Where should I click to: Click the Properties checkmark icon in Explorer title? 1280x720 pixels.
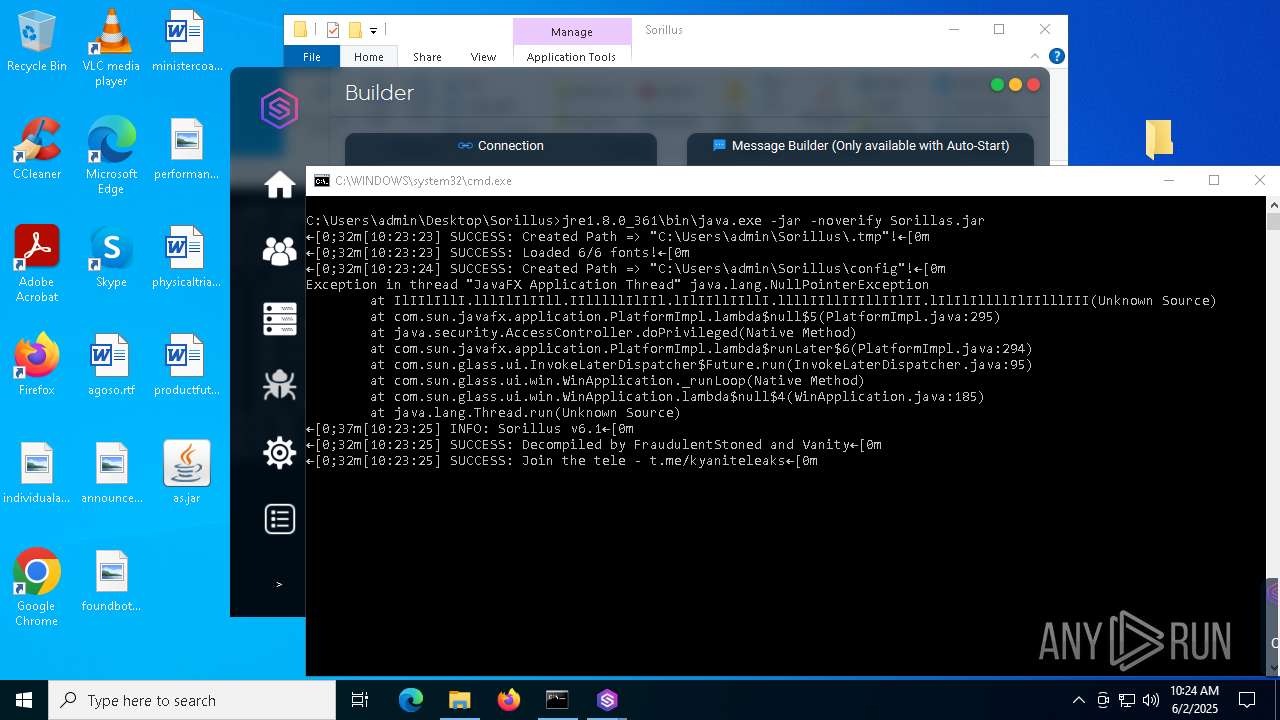coord(333,30)
